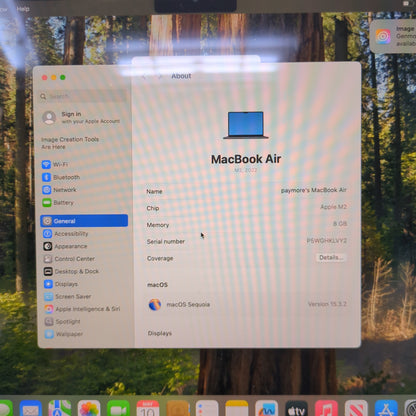
Task: Select Desktop & Dock settings
Action: pyautogui.click(x=72, y=271)
